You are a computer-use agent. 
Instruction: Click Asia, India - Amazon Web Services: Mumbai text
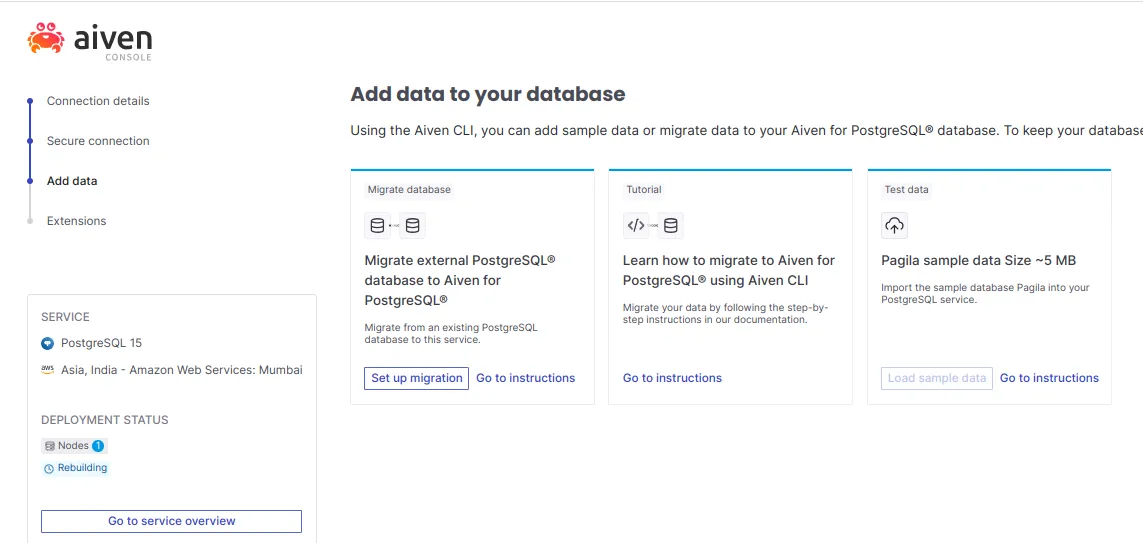click(x=182, y=370)
